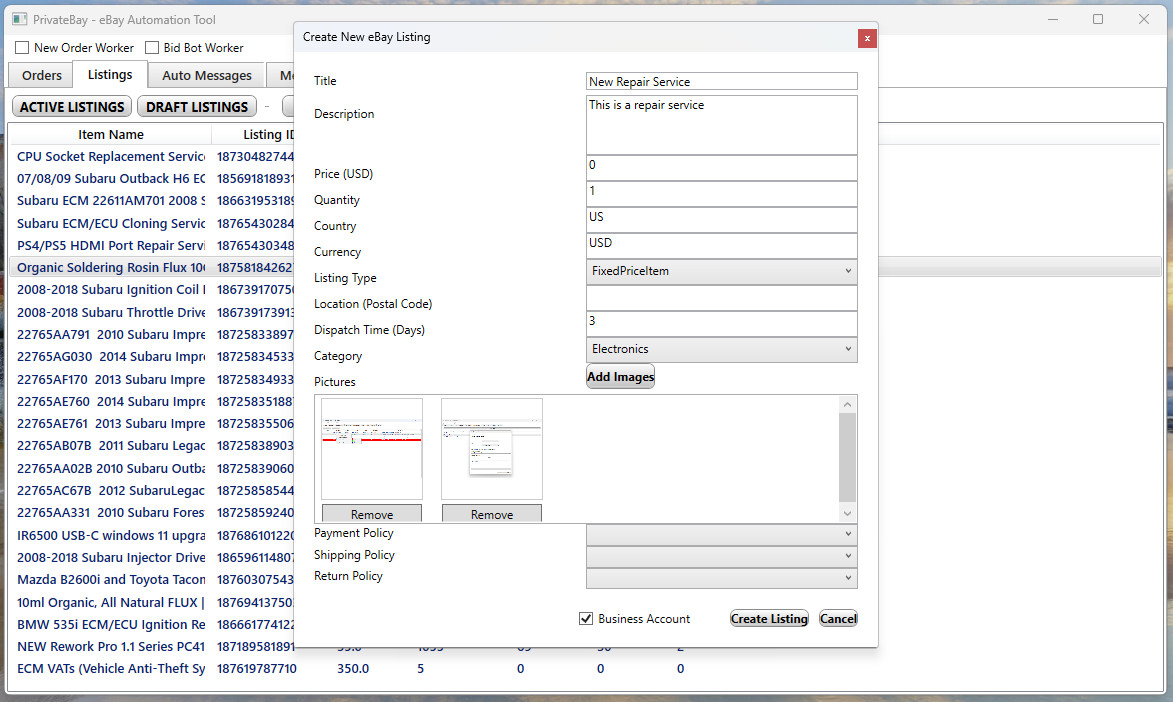Expand the Shipping Policy dropdown
The height and width of the screenshot is (702, 1173).
[721, 556]
